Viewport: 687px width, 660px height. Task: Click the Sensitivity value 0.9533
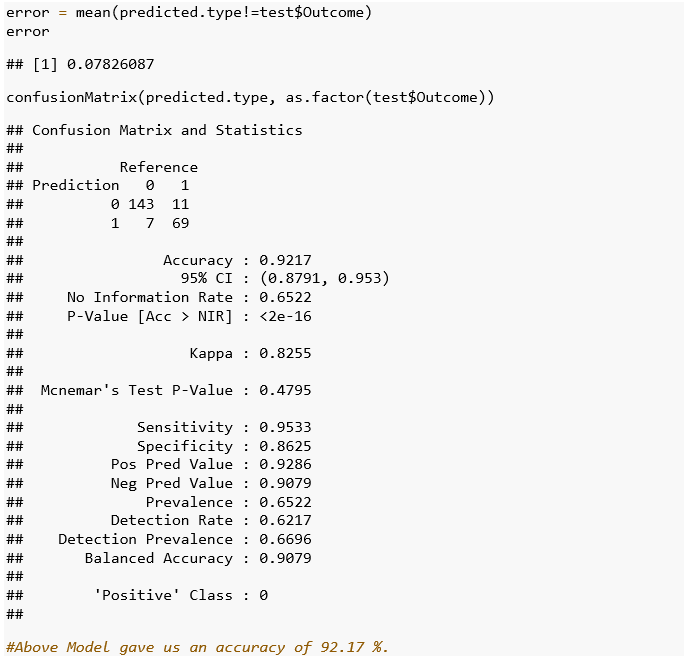[285, 427]
